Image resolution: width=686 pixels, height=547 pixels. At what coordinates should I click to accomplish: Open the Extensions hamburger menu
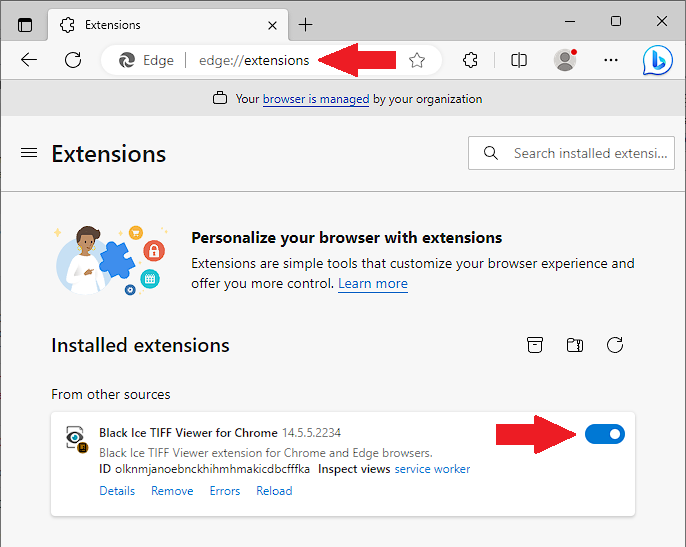tap(29, 153)
